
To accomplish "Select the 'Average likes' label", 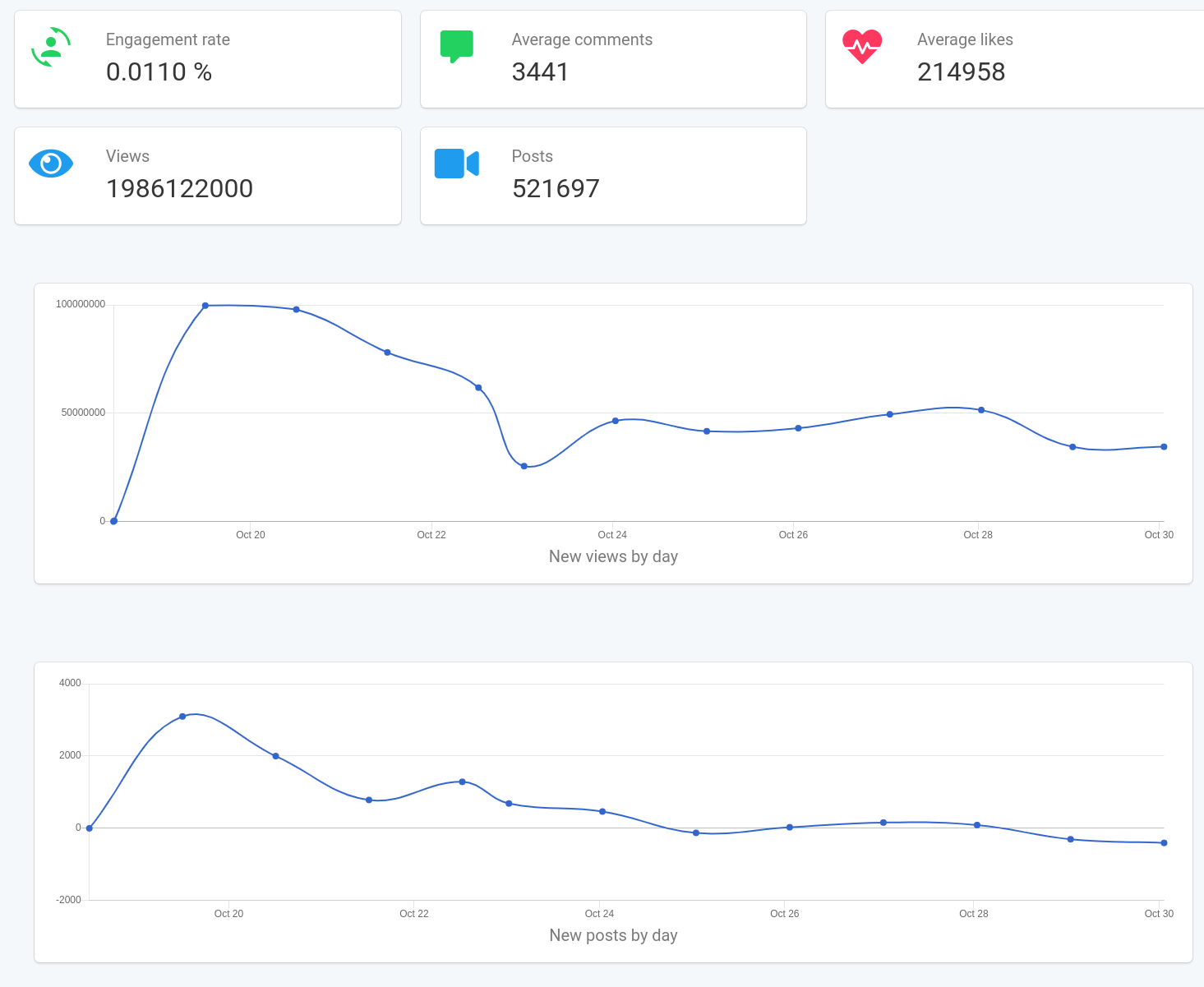I will click(965, 39).
